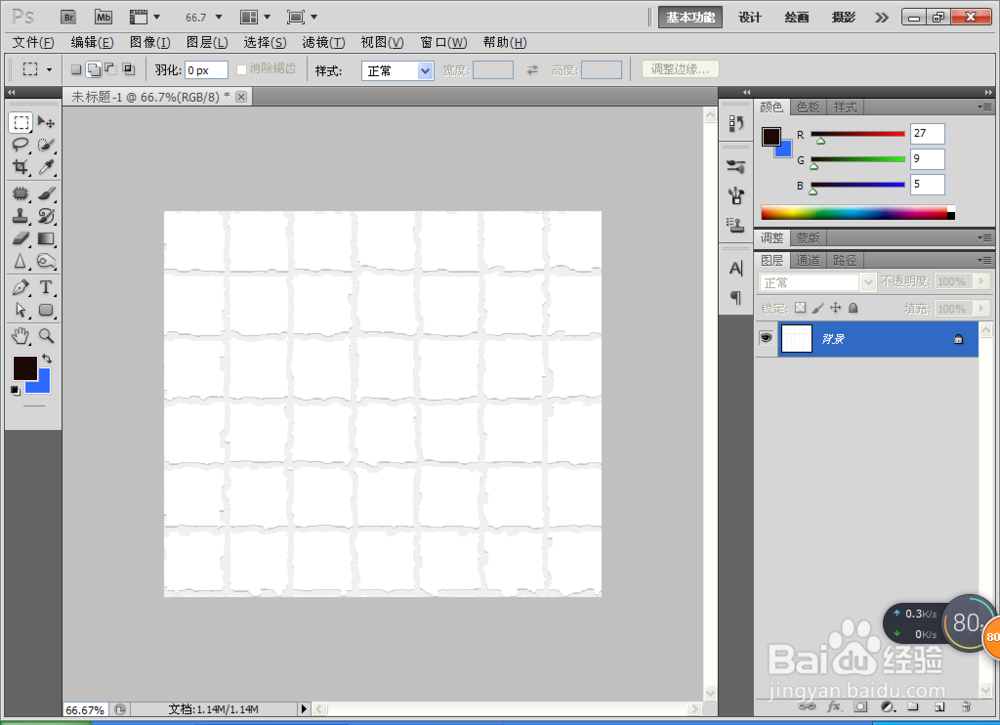Select the Rectangular Marquee tool

pyautogui.click(x=21, y=122)
